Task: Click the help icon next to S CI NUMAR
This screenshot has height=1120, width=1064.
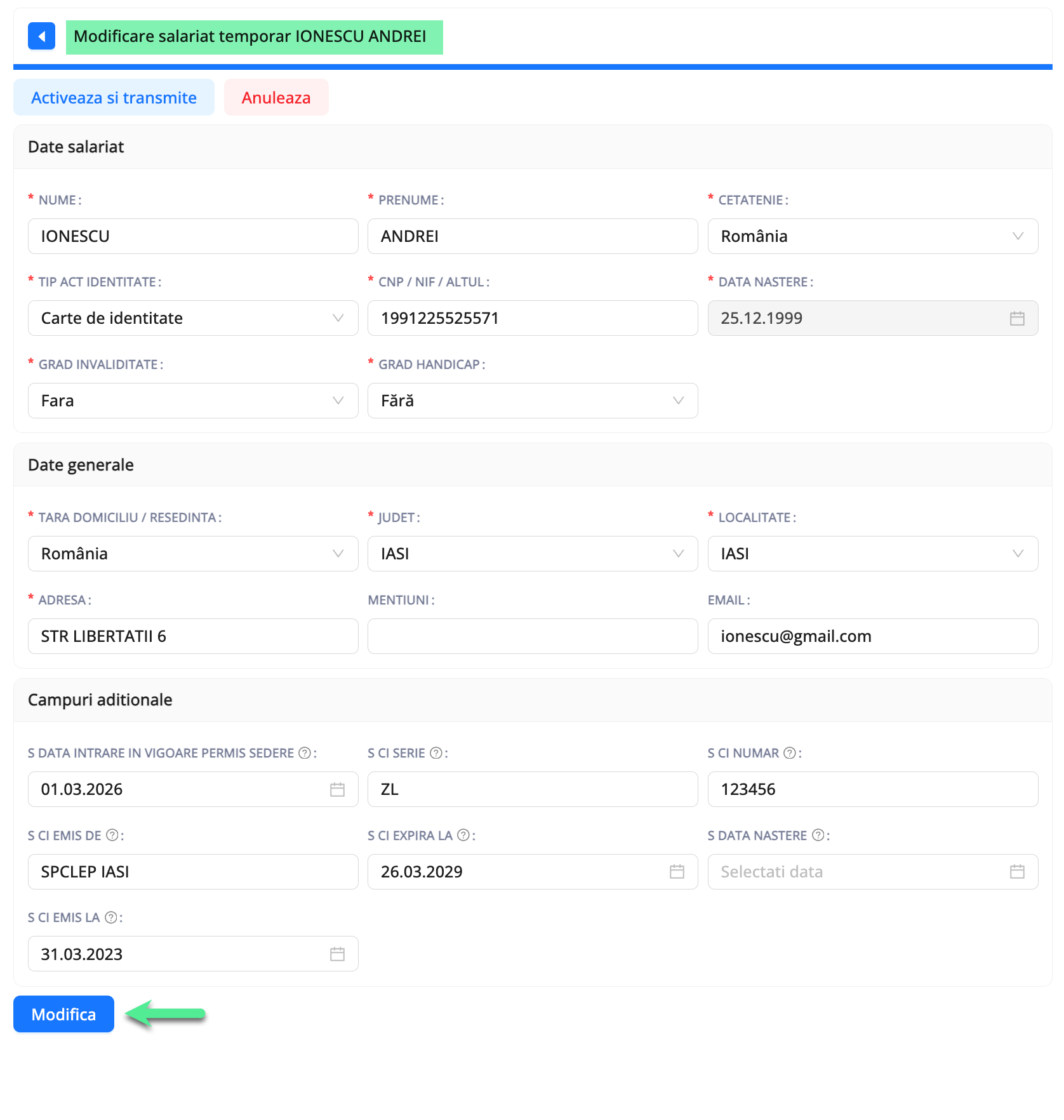Action: click(x=789, y=753)
